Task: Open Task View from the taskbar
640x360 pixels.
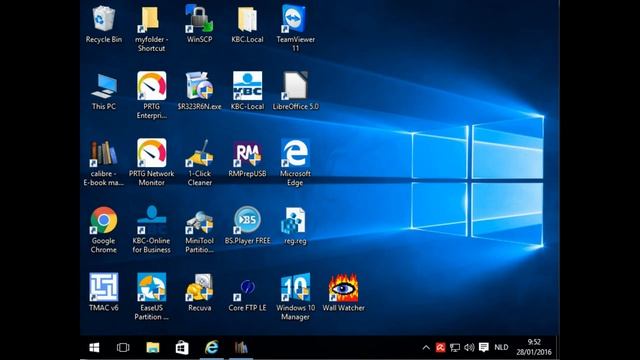Action: pos(123,347)
